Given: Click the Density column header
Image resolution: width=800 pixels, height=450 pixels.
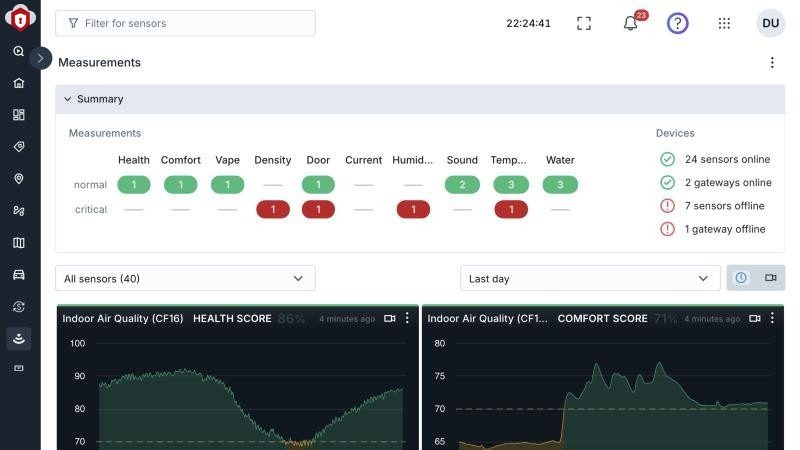Looking at the screenshot, I should coord(273,160).
